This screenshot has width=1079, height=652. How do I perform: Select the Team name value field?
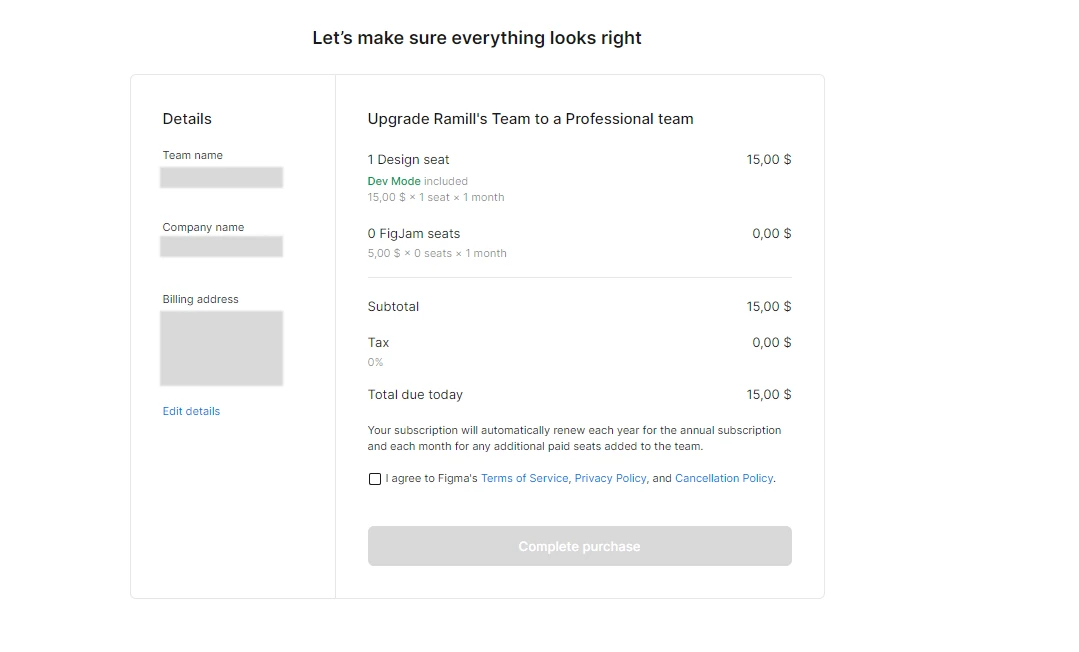point(222,177)
